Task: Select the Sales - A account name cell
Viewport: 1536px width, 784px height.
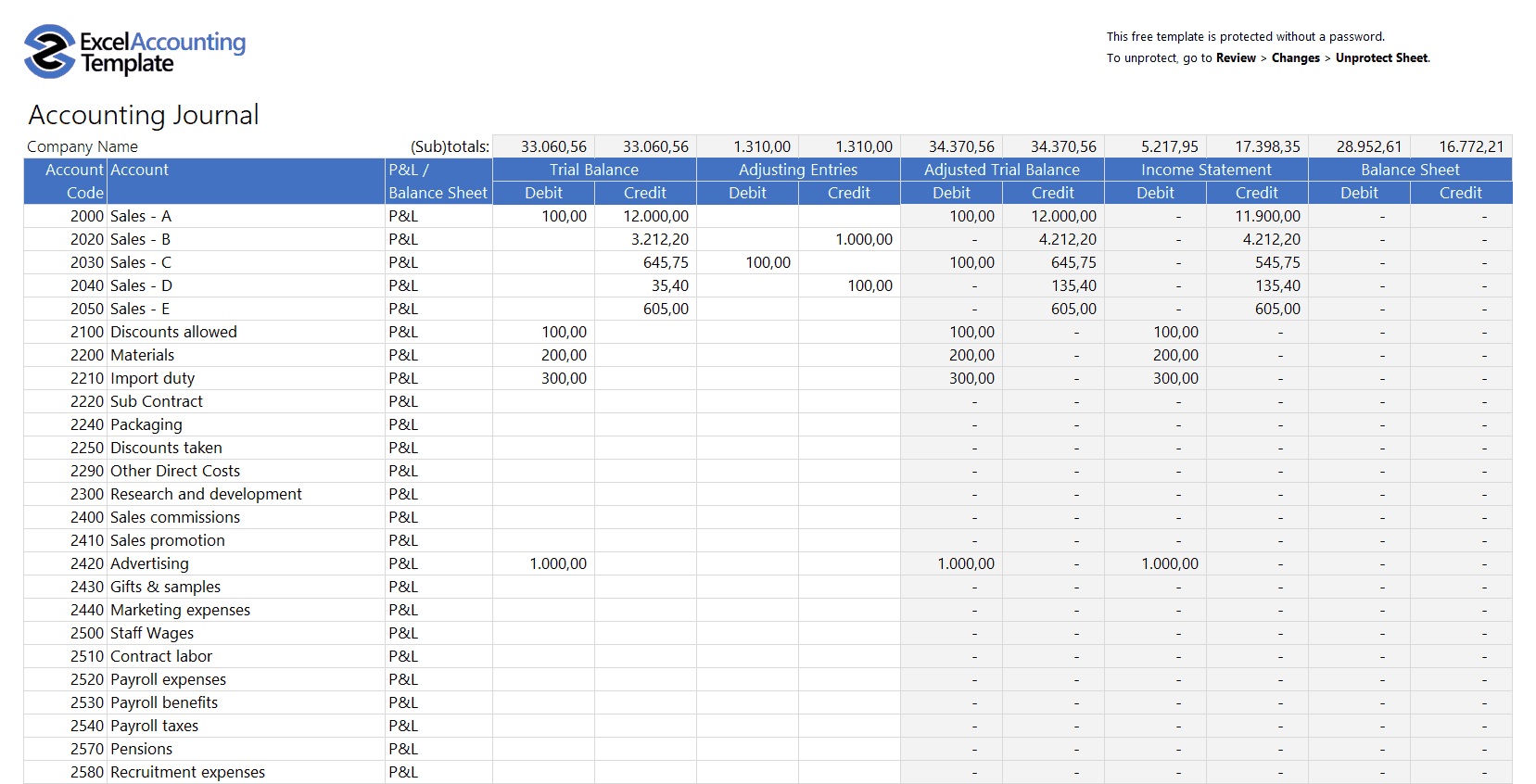Action: coord(141,216)
